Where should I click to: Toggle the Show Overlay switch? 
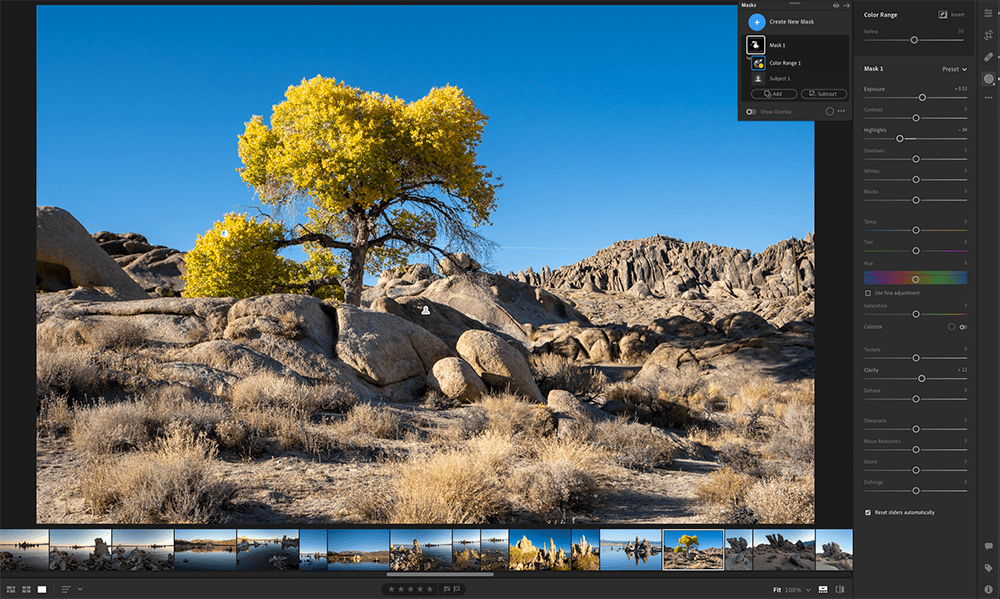(x=750, y=111)
